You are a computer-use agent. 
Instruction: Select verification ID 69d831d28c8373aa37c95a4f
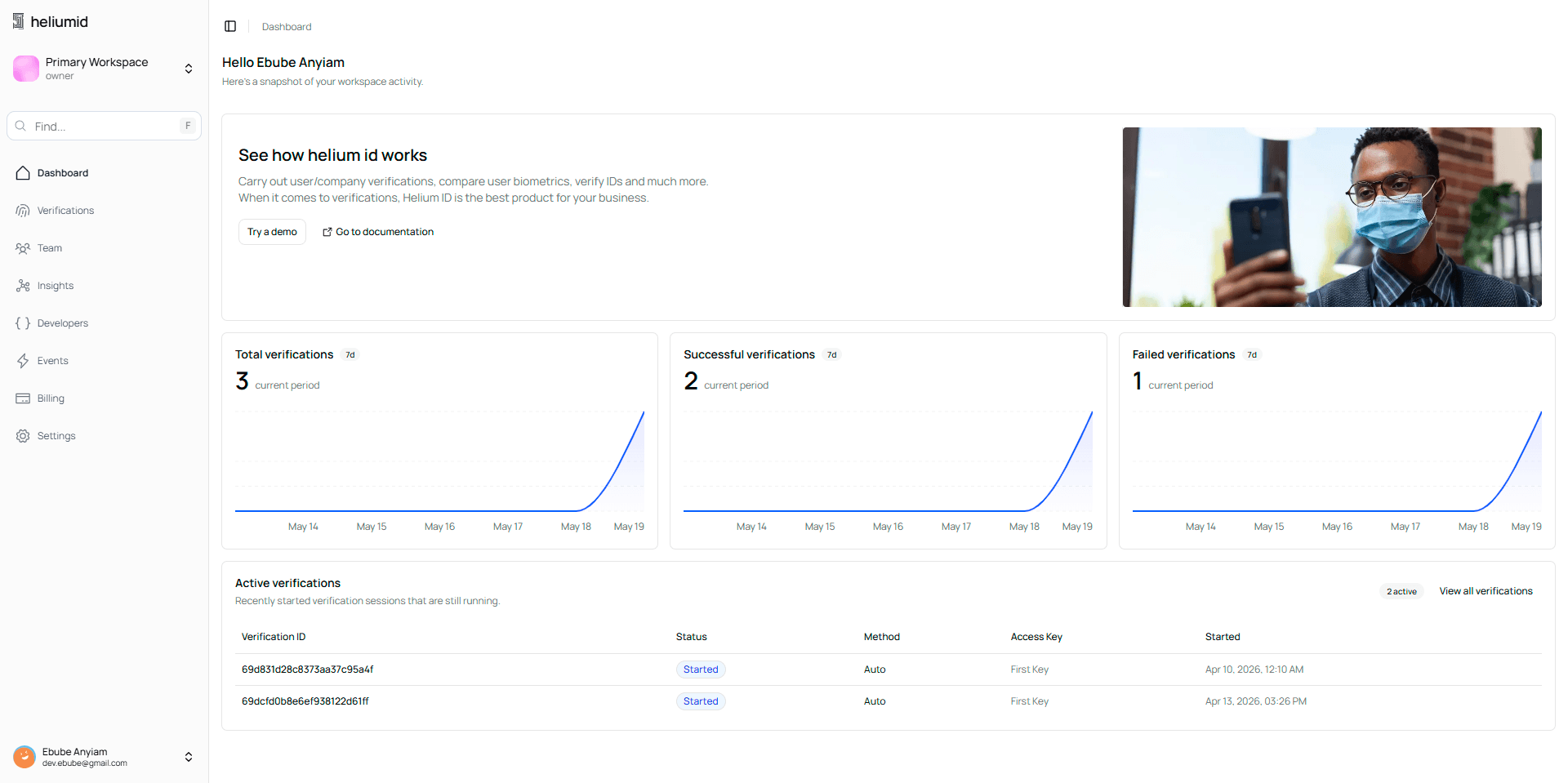pos(307,670)
